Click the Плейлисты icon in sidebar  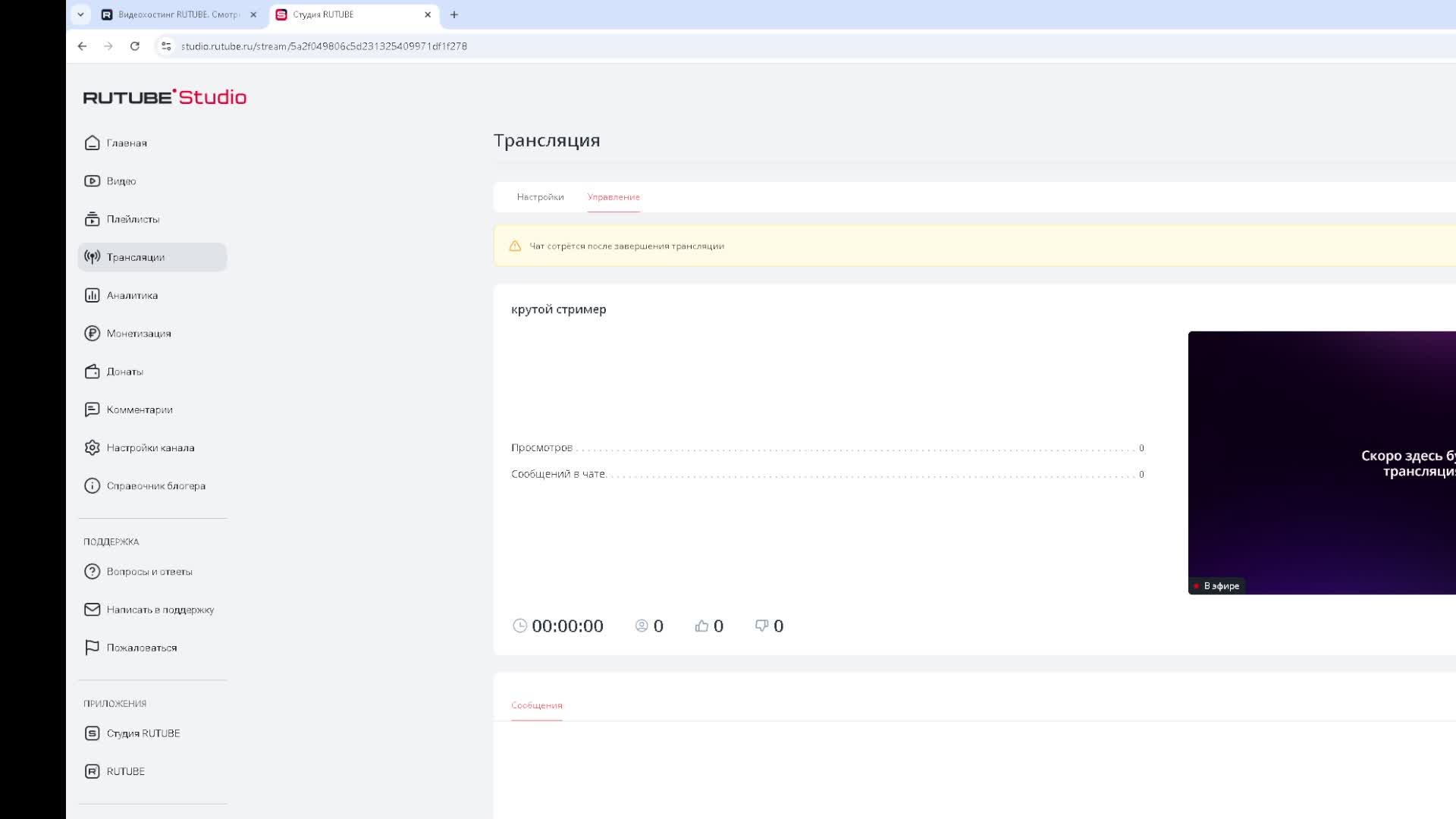pos(92,219)
